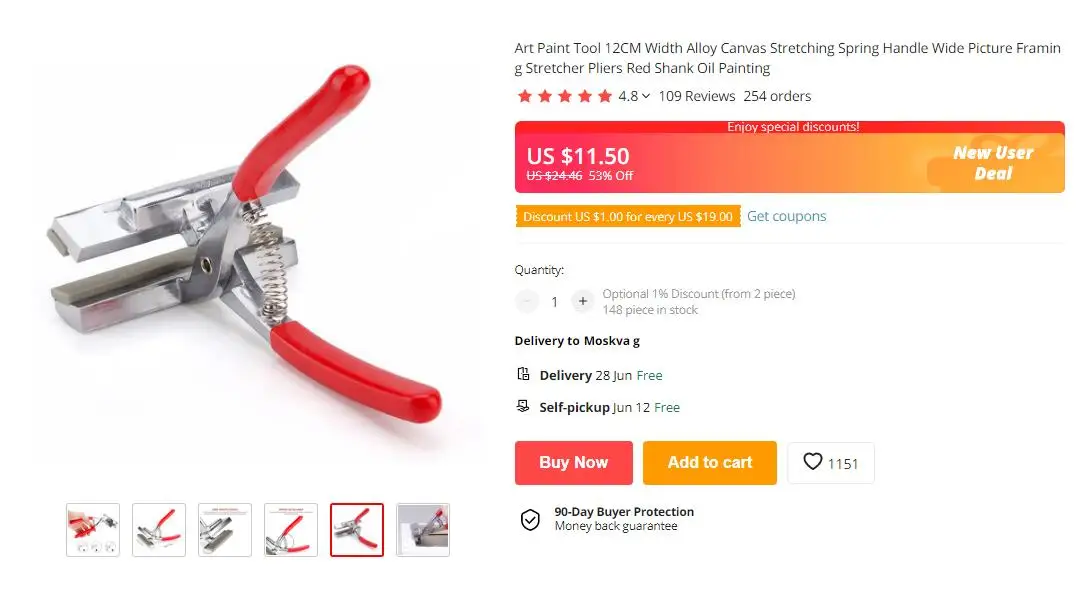This screenshot has height=605, width=1078.
Task: Click the delivery document icon
Action: (x=523, y=374)
